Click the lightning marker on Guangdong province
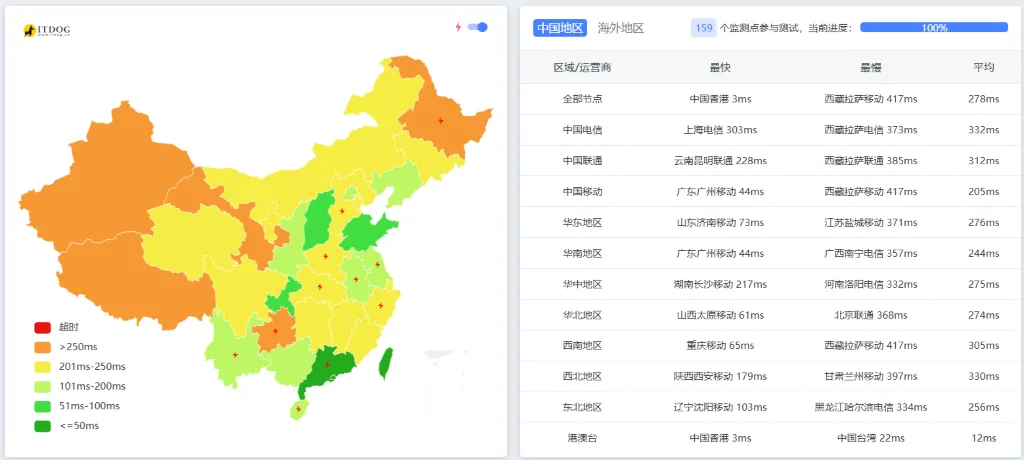1024x460 pixels. pyautogui.click(x=327, y=365)
